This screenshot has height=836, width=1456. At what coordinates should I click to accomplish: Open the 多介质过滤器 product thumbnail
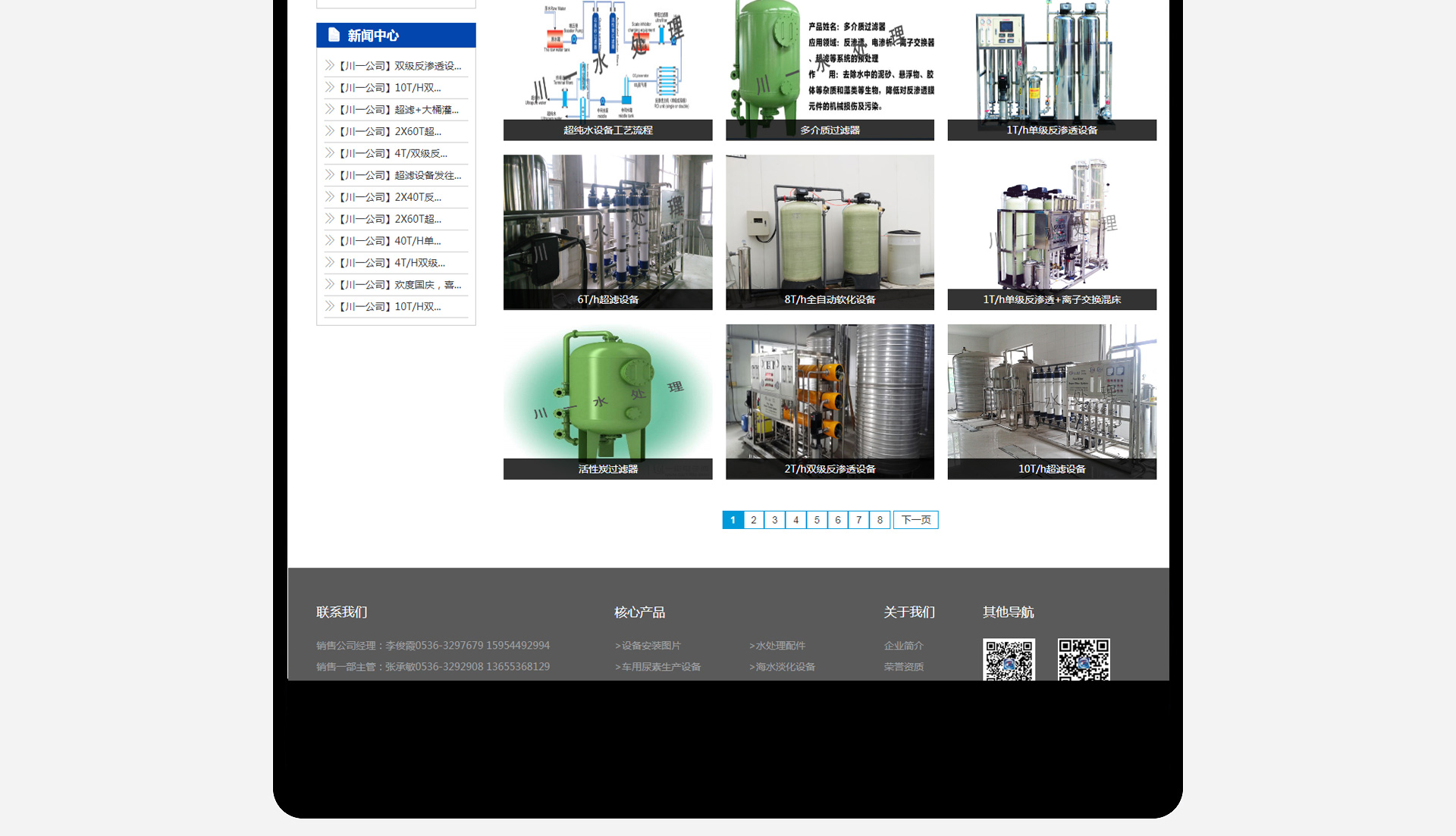click(x=830, y=70)
